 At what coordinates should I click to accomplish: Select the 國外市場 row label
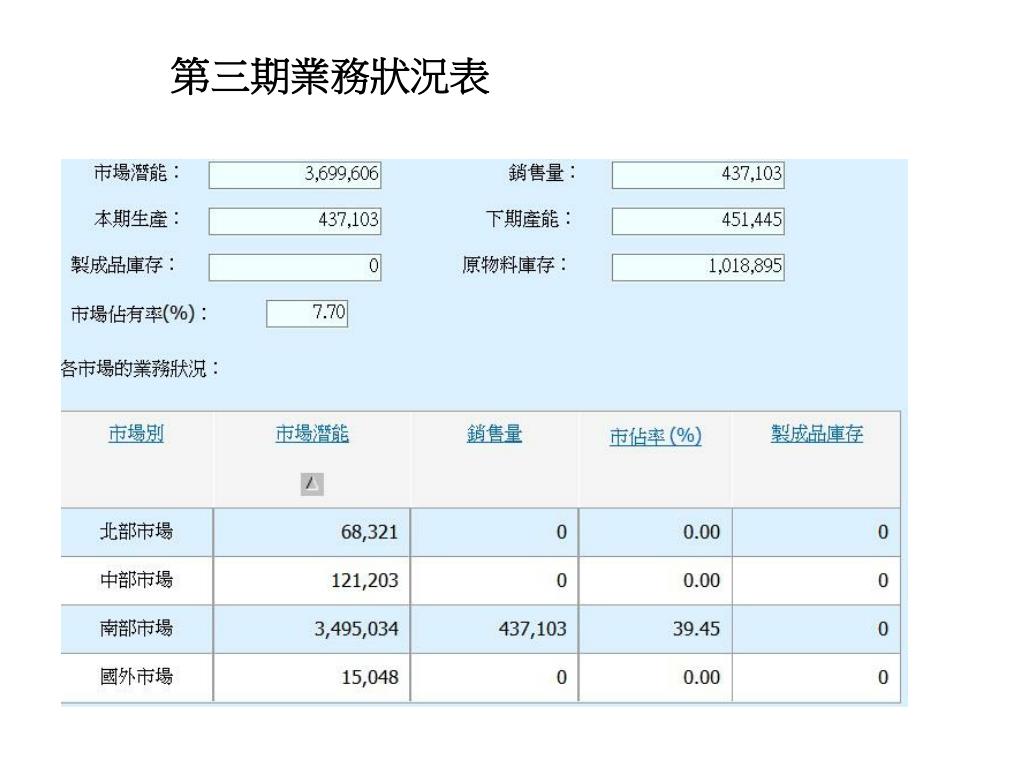(136, 677)
